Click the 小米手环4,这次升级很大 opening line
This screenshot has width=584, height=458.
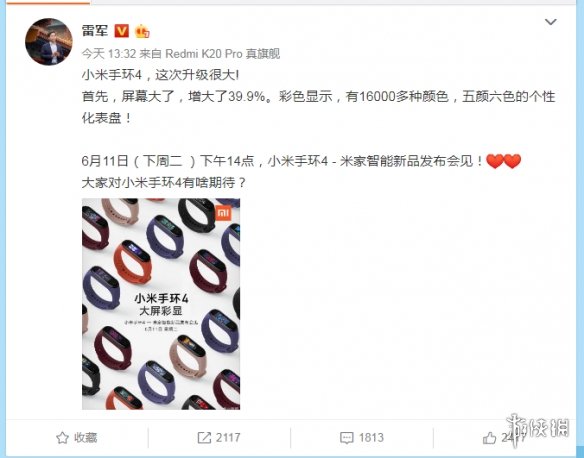click(x=160, y=75)
